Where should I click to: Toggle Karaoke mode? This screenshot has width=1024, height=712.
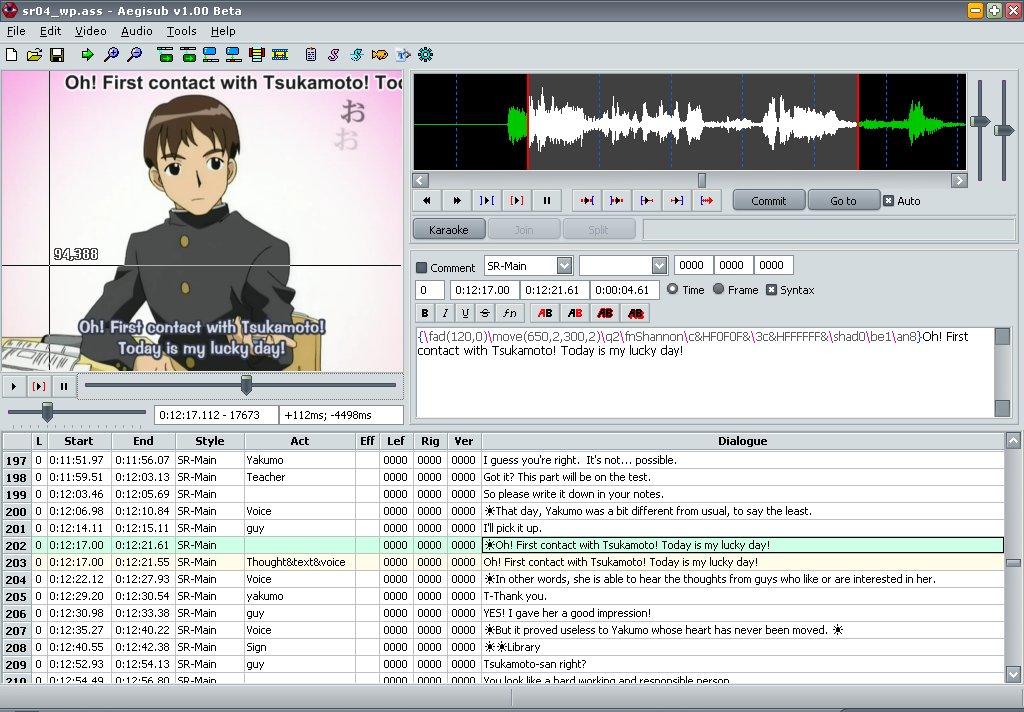point(449,229)
